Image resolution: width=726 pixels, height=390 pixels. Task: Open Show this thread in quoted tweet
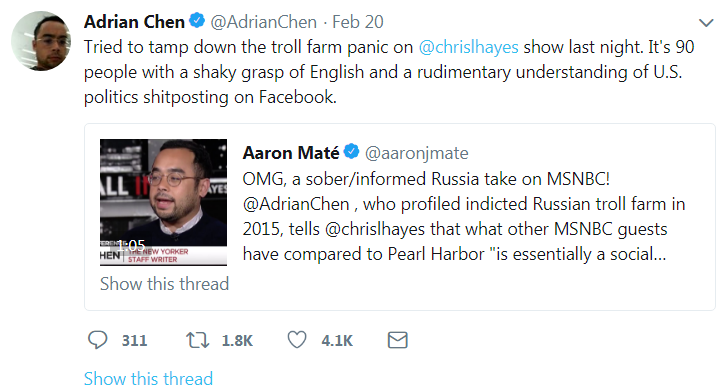[164, 283]
